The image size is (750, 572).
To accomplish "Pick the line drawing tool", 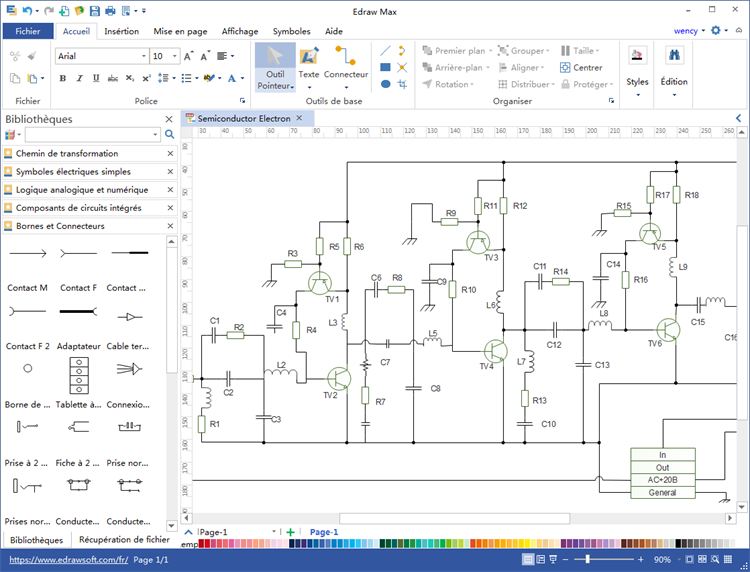I will (386, 50).
